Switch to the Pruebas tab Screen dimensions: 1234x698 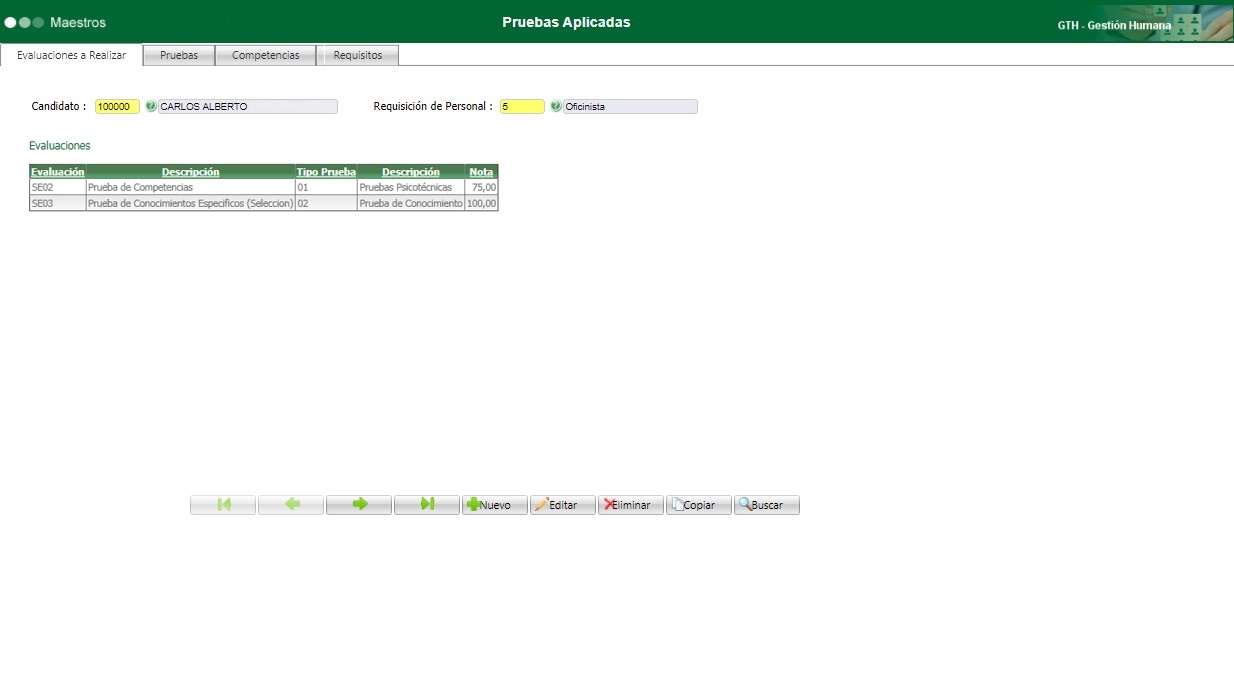tap(179, 55)
